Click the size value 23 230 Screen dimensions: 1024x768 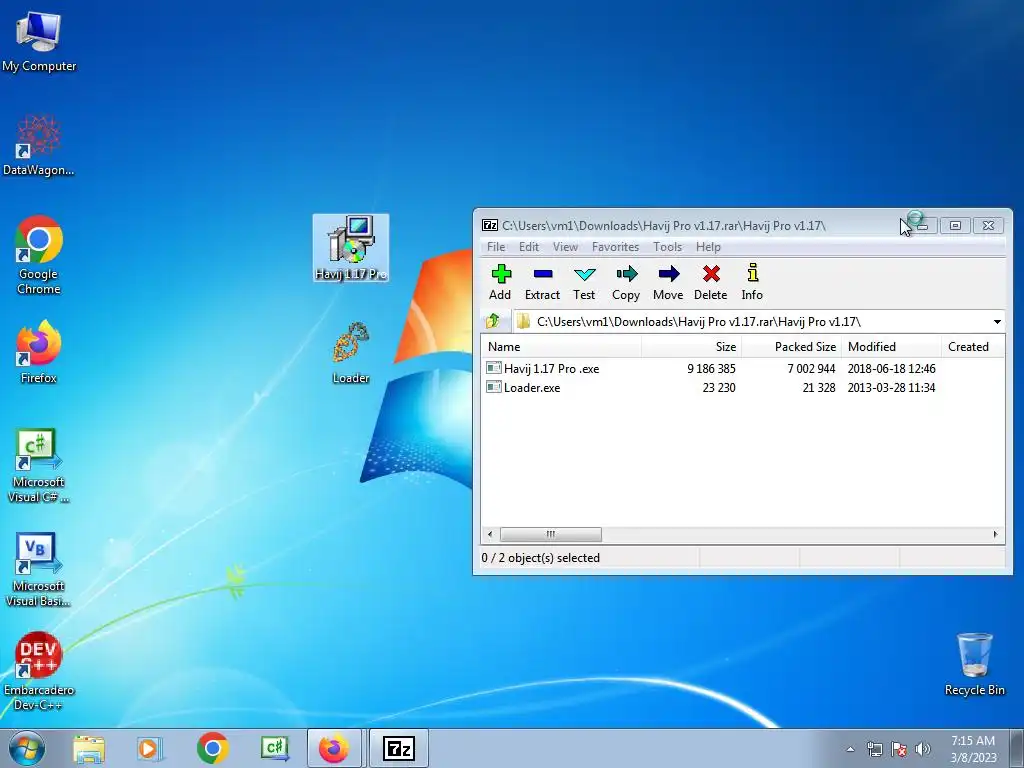pos(719,387)
